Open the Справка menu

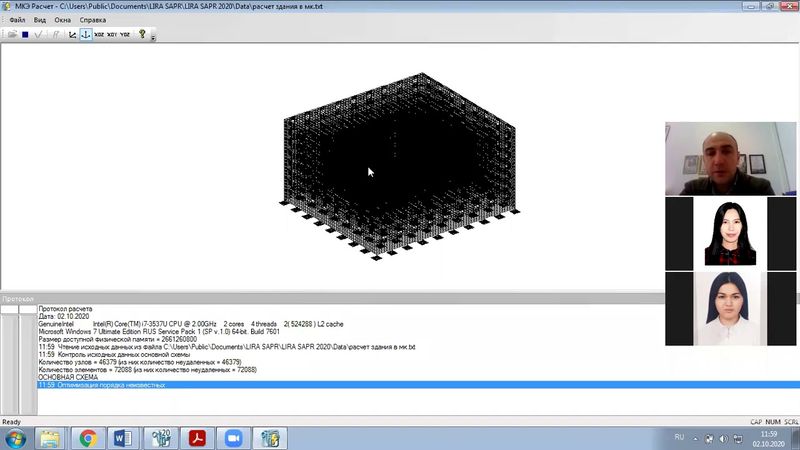click(92, 20)
